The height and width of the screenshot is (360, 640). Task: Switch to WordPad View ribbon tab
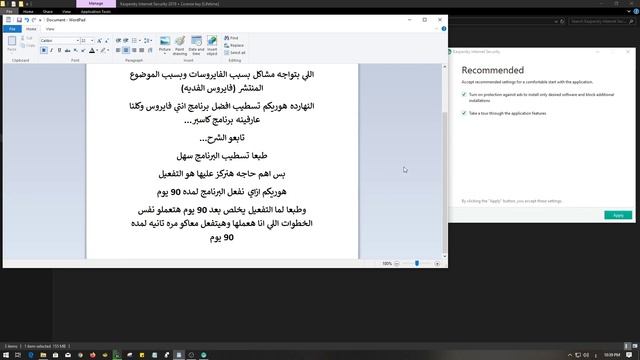coord(50,29)
